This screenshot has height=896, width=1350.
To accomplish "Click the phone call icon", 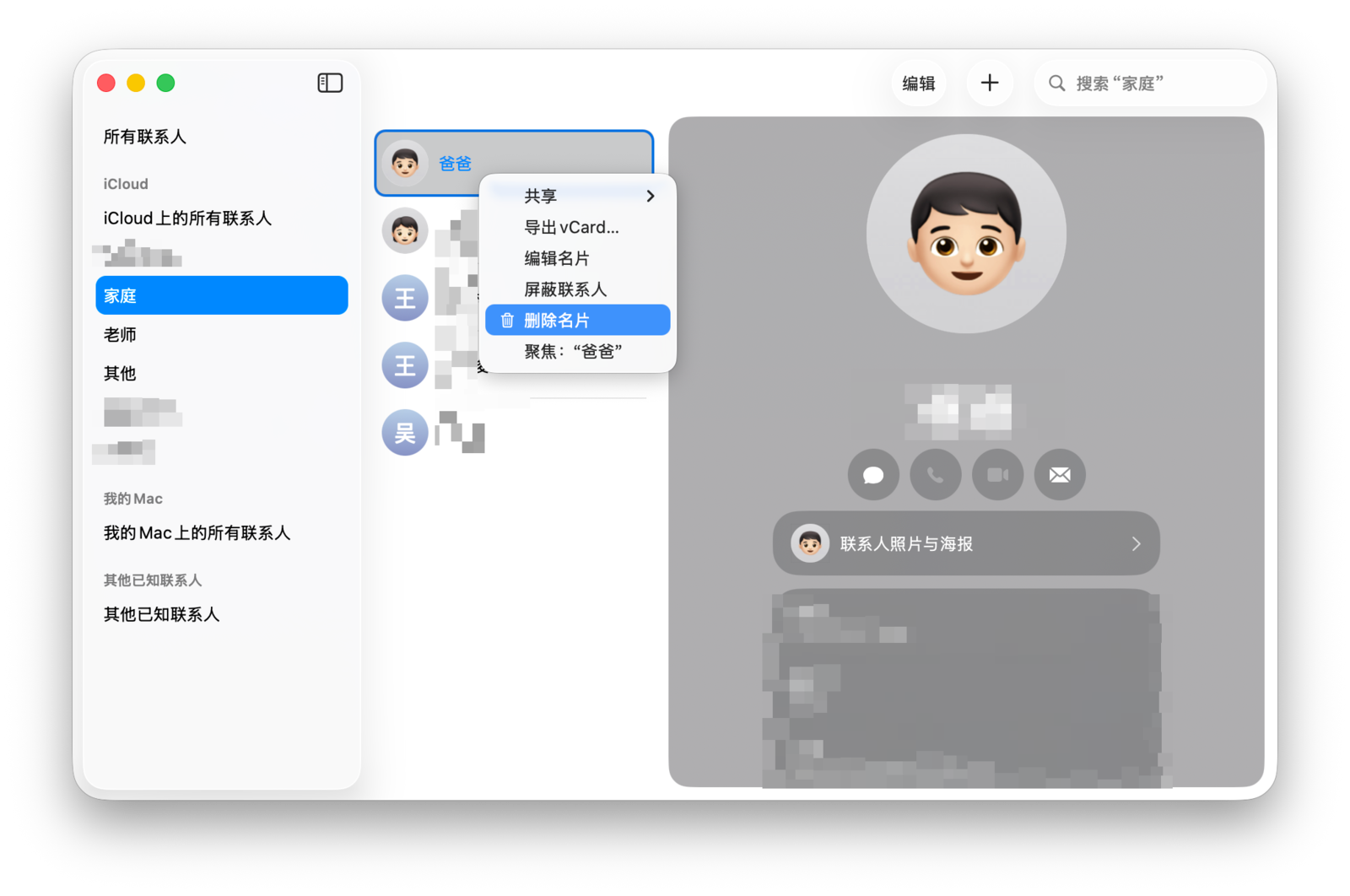I will pos(936,475).
